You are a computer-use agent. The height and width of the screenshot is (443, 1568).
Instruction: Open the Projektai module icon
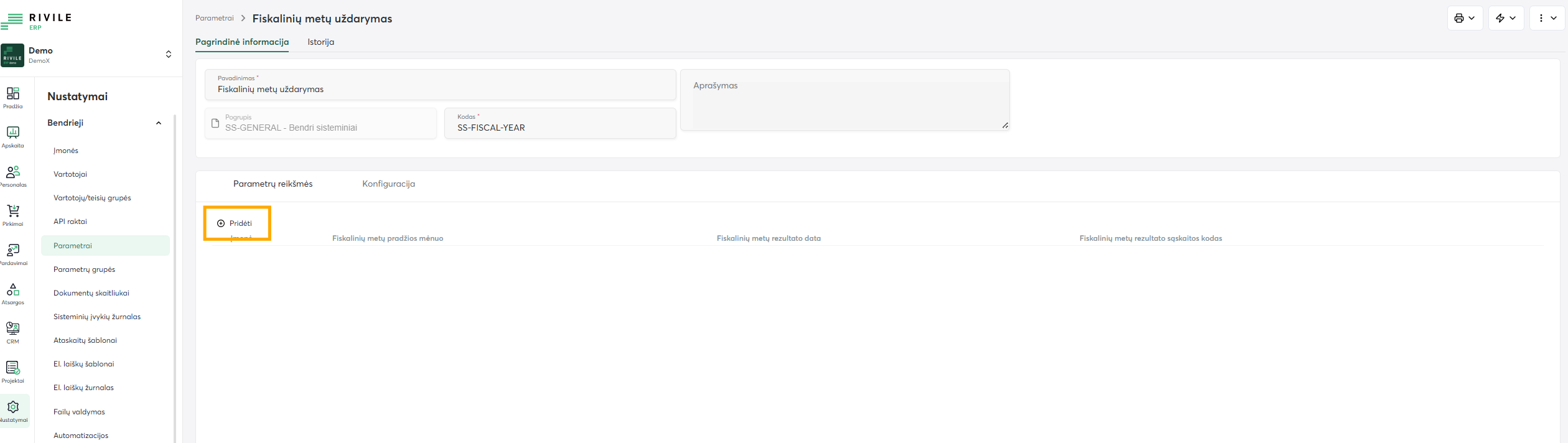13,371
